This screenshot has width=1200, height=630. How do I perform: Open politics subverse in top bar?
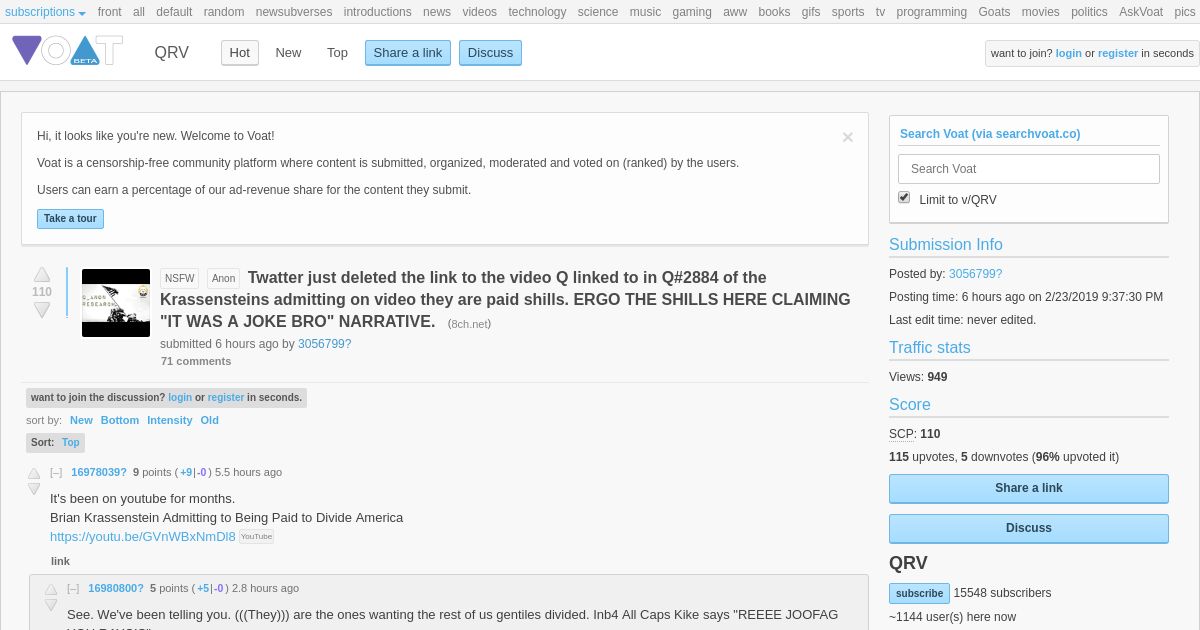coord(1089,12)
